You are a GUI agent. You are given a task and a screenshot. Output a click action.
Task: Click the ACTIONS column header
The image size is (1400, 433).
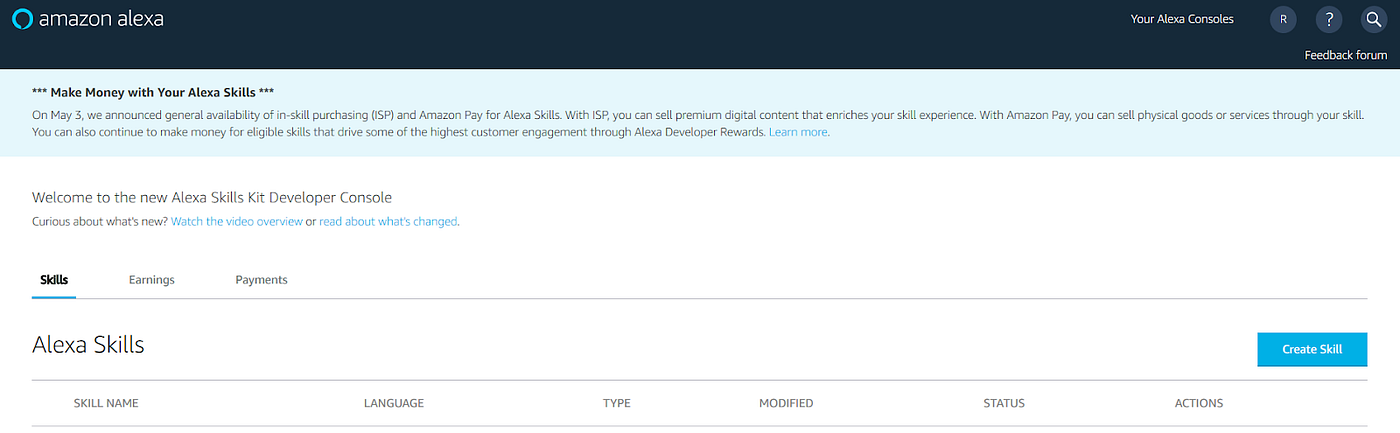pos(1199,403)
